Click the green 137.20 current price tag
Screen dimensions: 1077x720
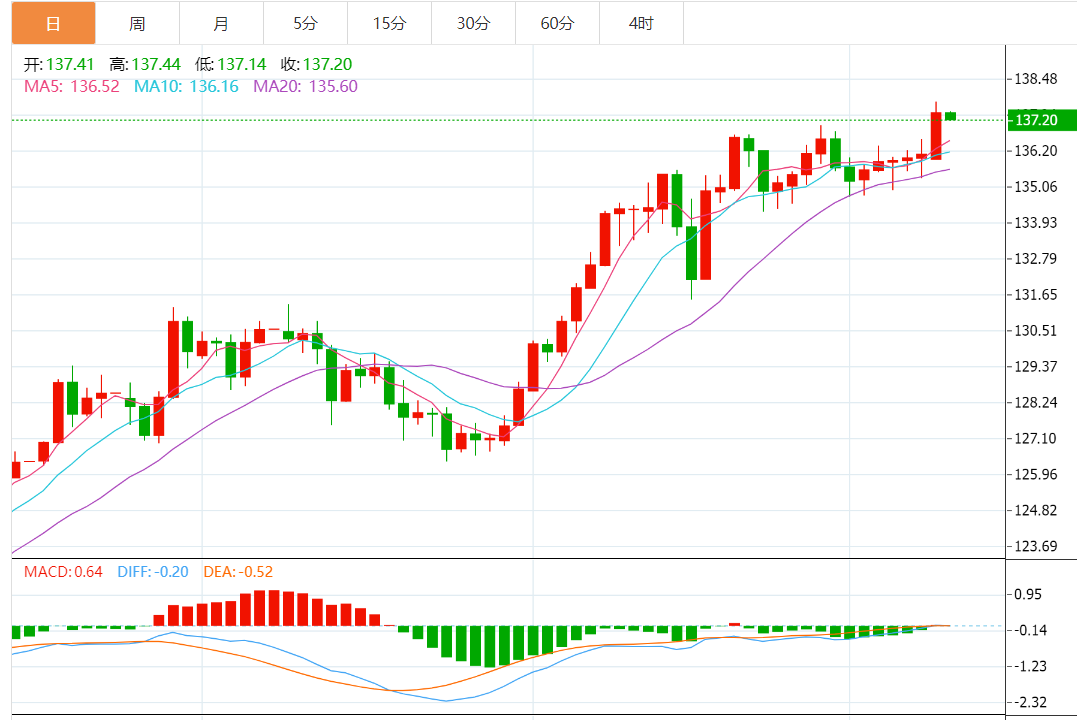(1041, 120)
